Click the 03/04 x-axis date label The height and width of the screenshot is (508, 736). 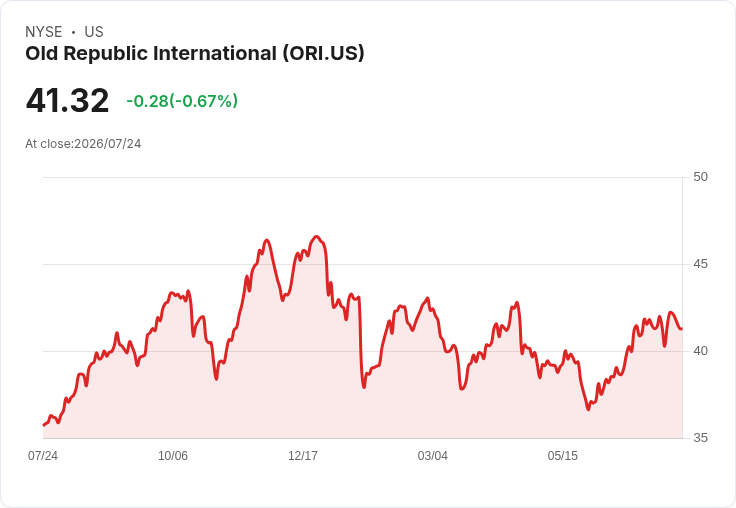[433, 456]
